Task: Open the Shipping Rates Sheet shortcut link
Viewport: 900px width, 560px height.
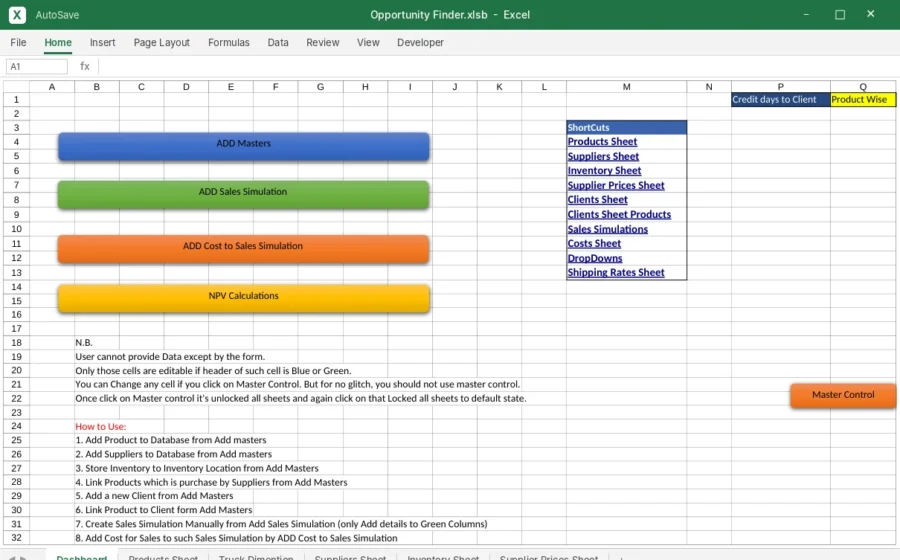Action: 616,273
